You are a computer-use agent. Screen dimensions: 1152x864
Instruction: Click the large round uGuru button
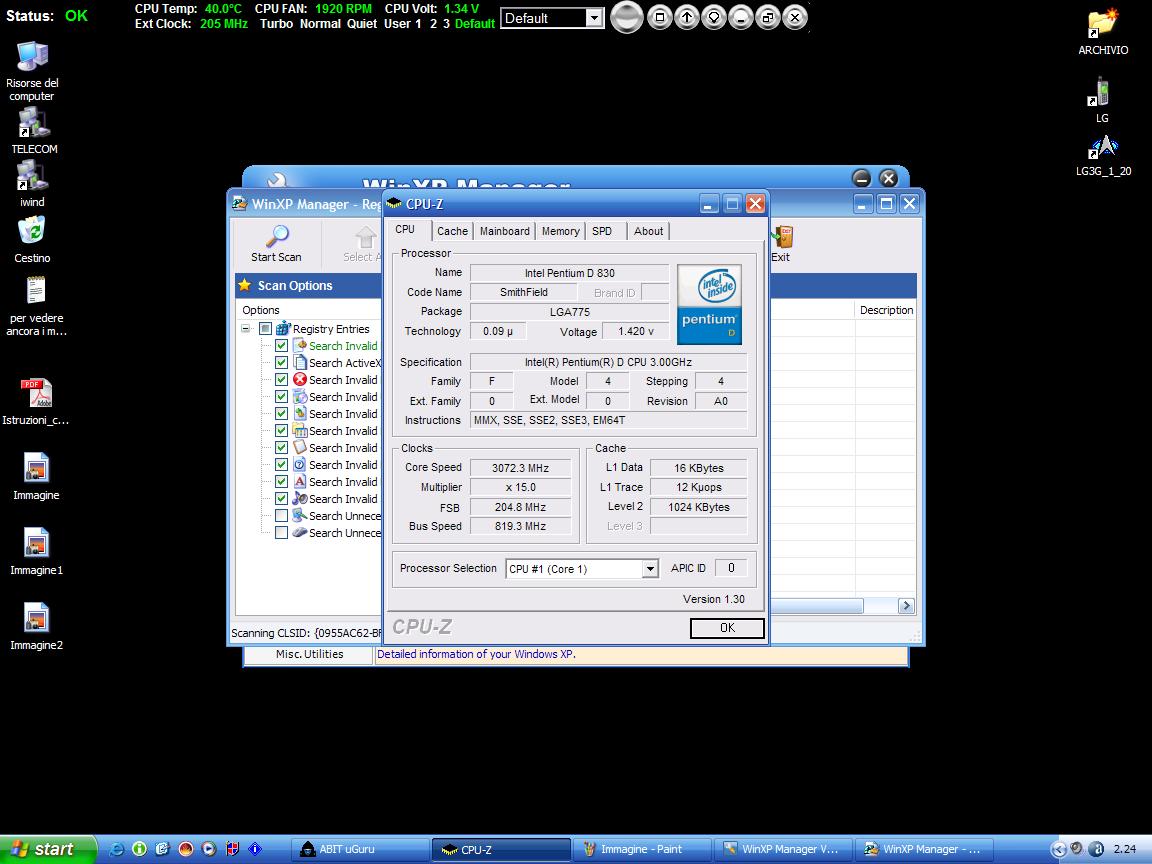627,18
